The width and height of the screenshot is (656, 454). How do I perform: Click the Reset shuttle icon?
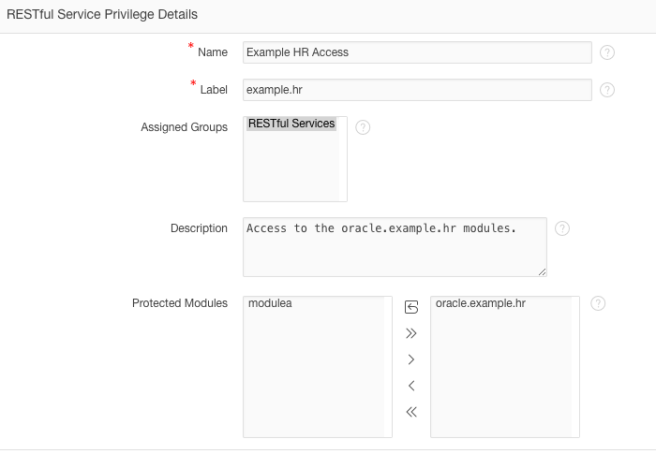[x=411, y=308]
